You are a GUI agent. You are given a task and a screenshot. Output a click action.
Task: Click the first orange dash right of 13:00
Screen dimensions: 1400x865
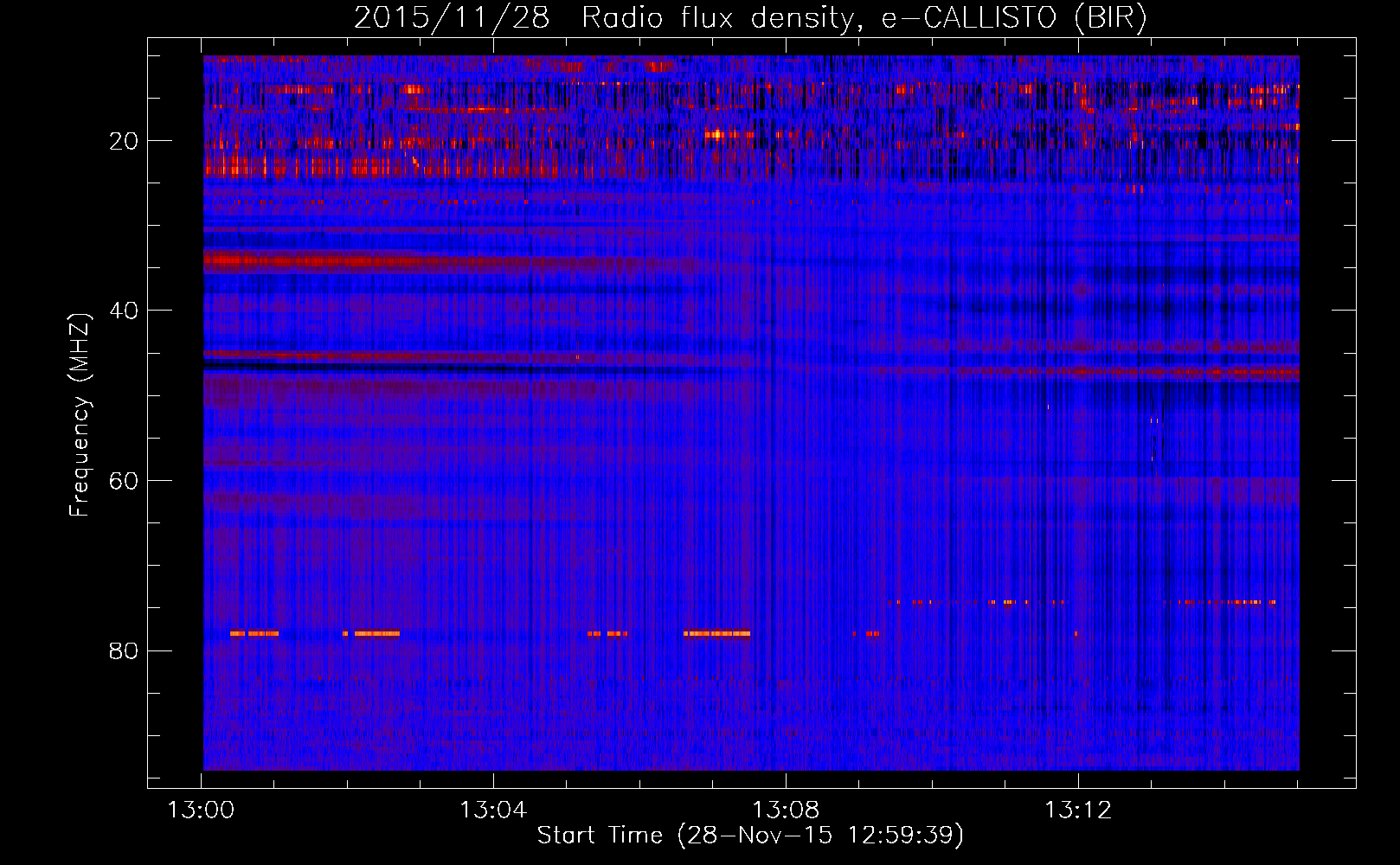[254, 634]
